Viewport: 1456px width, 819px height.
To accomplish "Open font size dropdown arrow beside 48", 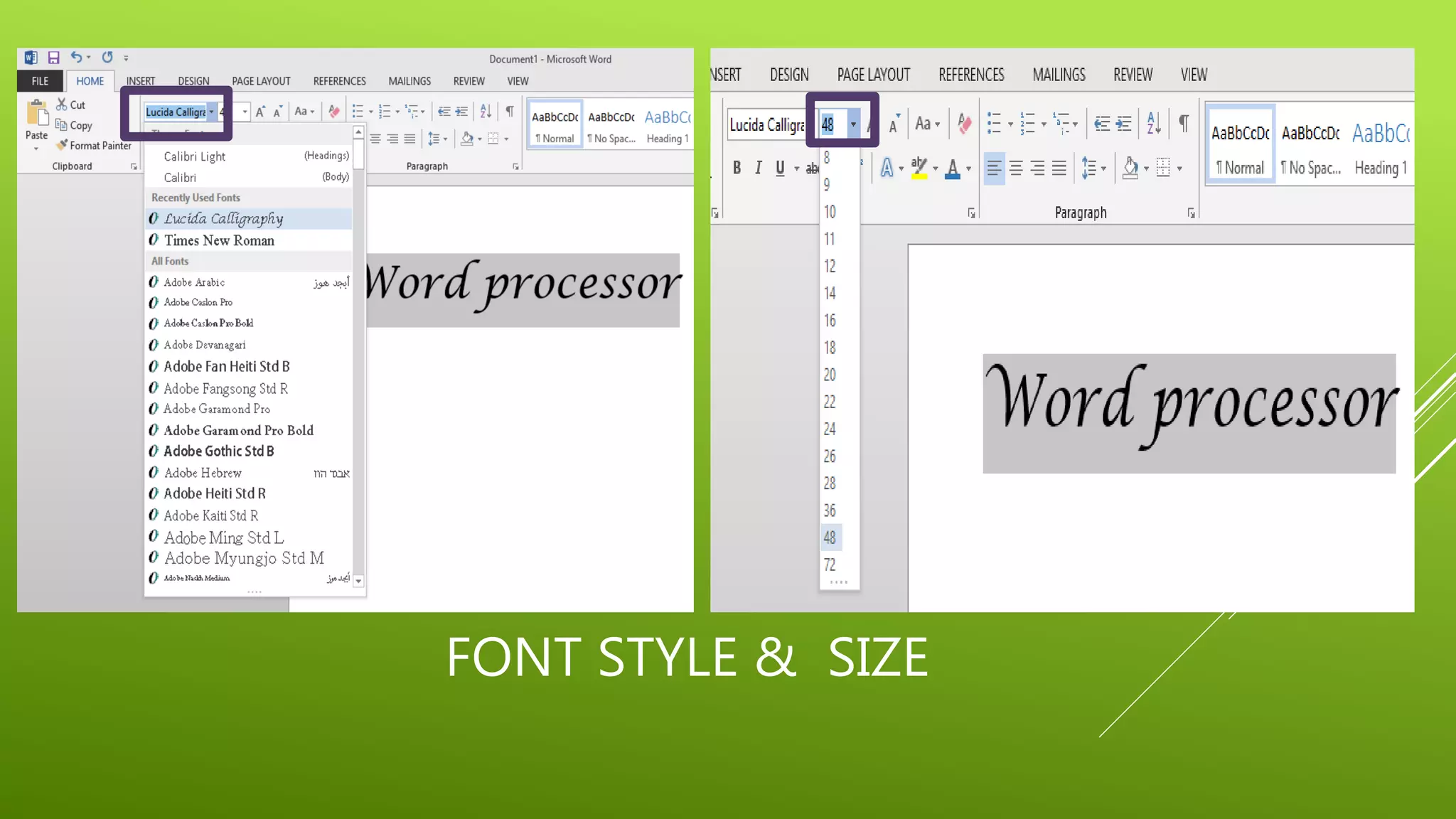I will 853,124.
